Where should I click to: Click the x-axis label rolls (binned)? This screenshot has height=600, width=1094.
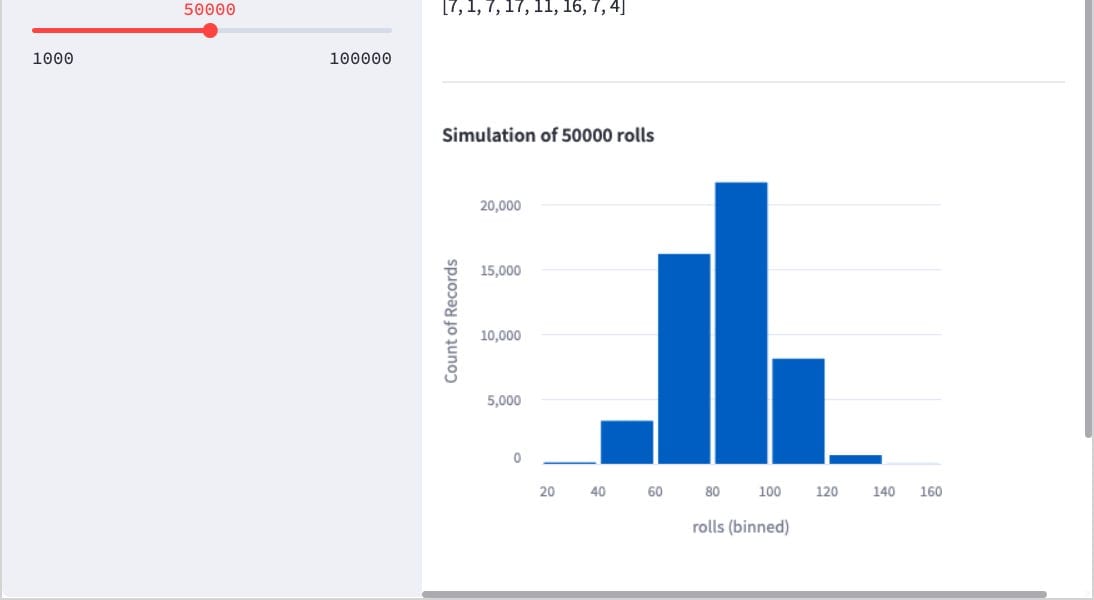click(740, 526)
